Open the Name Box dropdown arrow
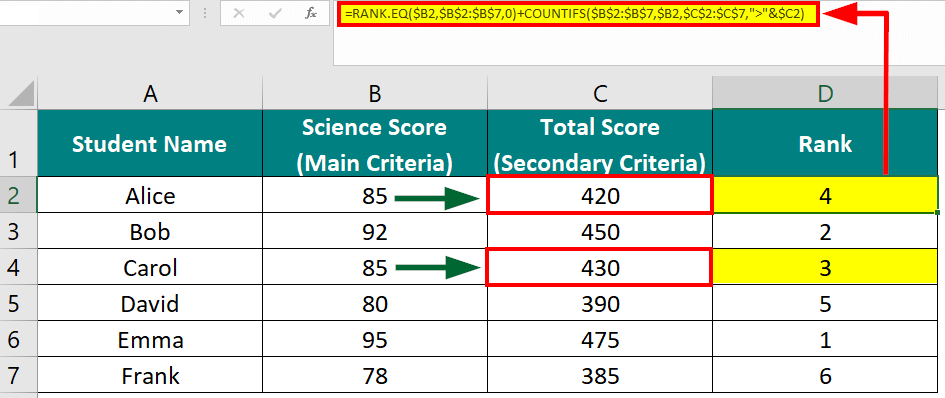The width and height of the screenshot is (945, 398). [x=179, y=12]
